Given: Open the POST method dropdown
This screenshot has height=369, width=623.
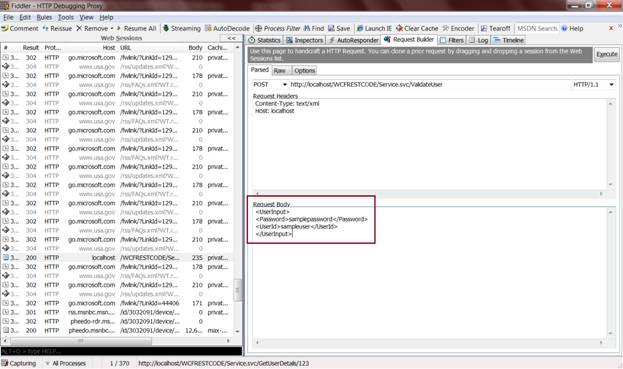Looking at the screenshot, I should pyautogui.click(x=284, y=85).
